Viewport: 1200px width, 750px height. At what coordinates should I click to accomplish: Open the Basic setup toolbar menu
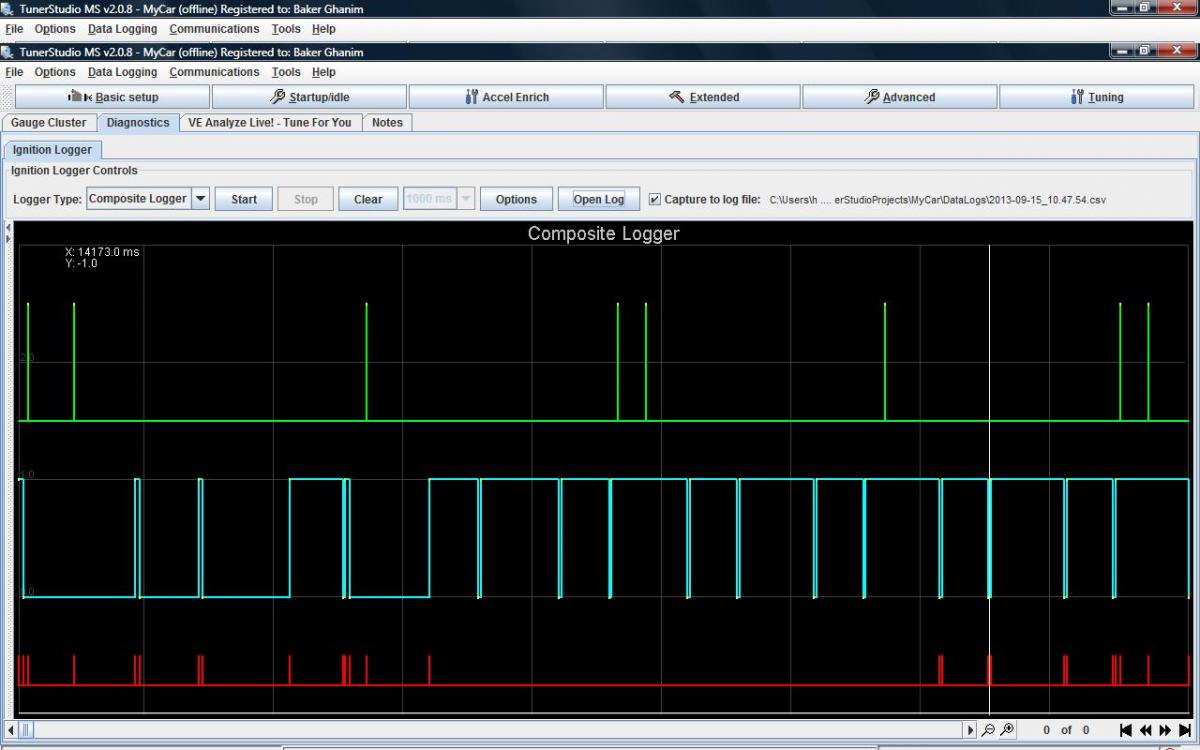113,97
